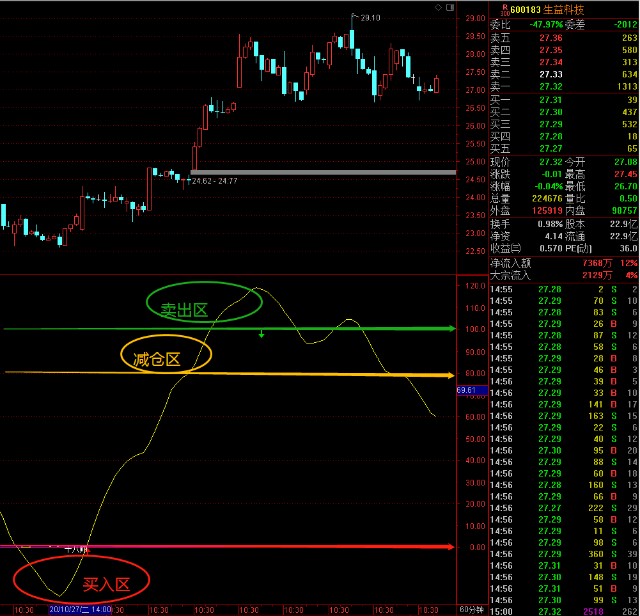
Task: Click the red arrow line at 0.00
Action: pyautogui.click(x=230, y=547)
